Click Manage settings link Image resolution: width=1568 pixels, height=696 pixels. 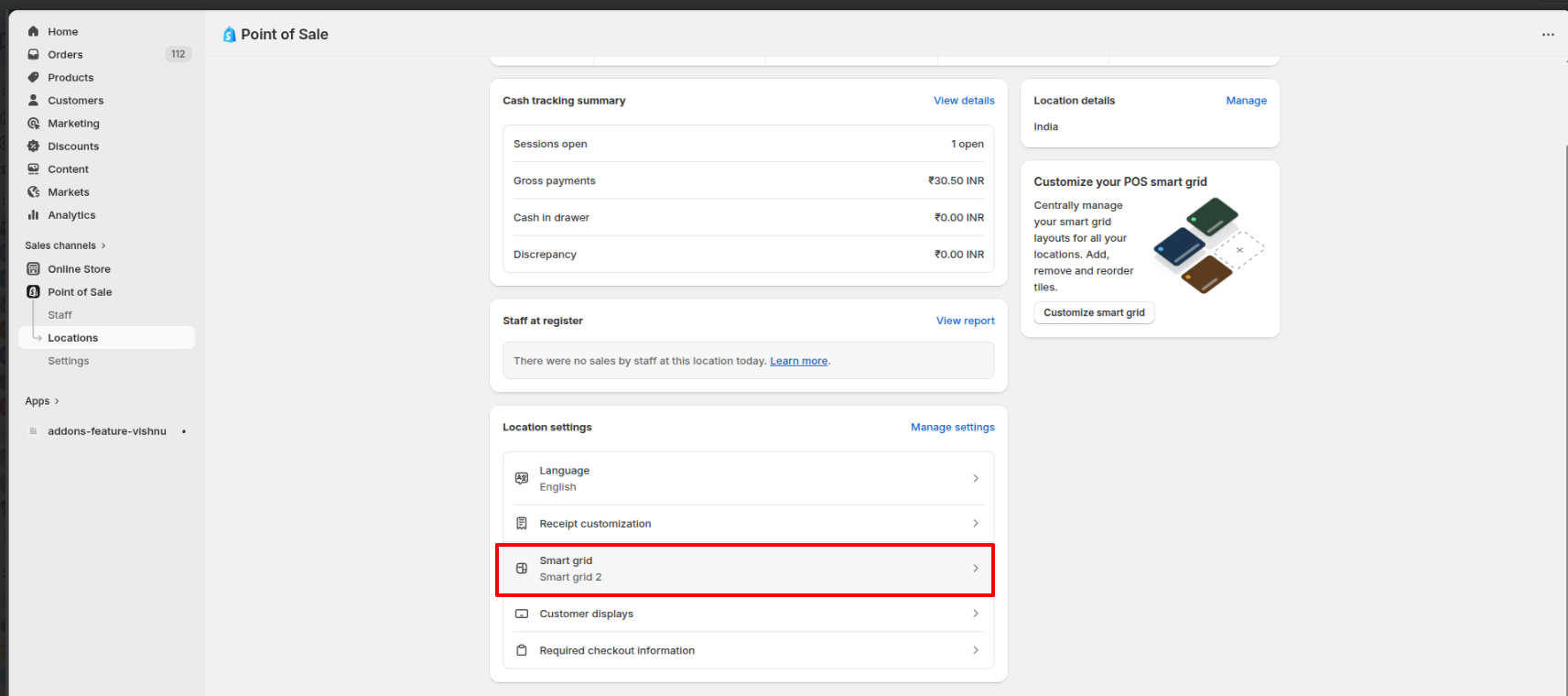(x=952, y=427)
